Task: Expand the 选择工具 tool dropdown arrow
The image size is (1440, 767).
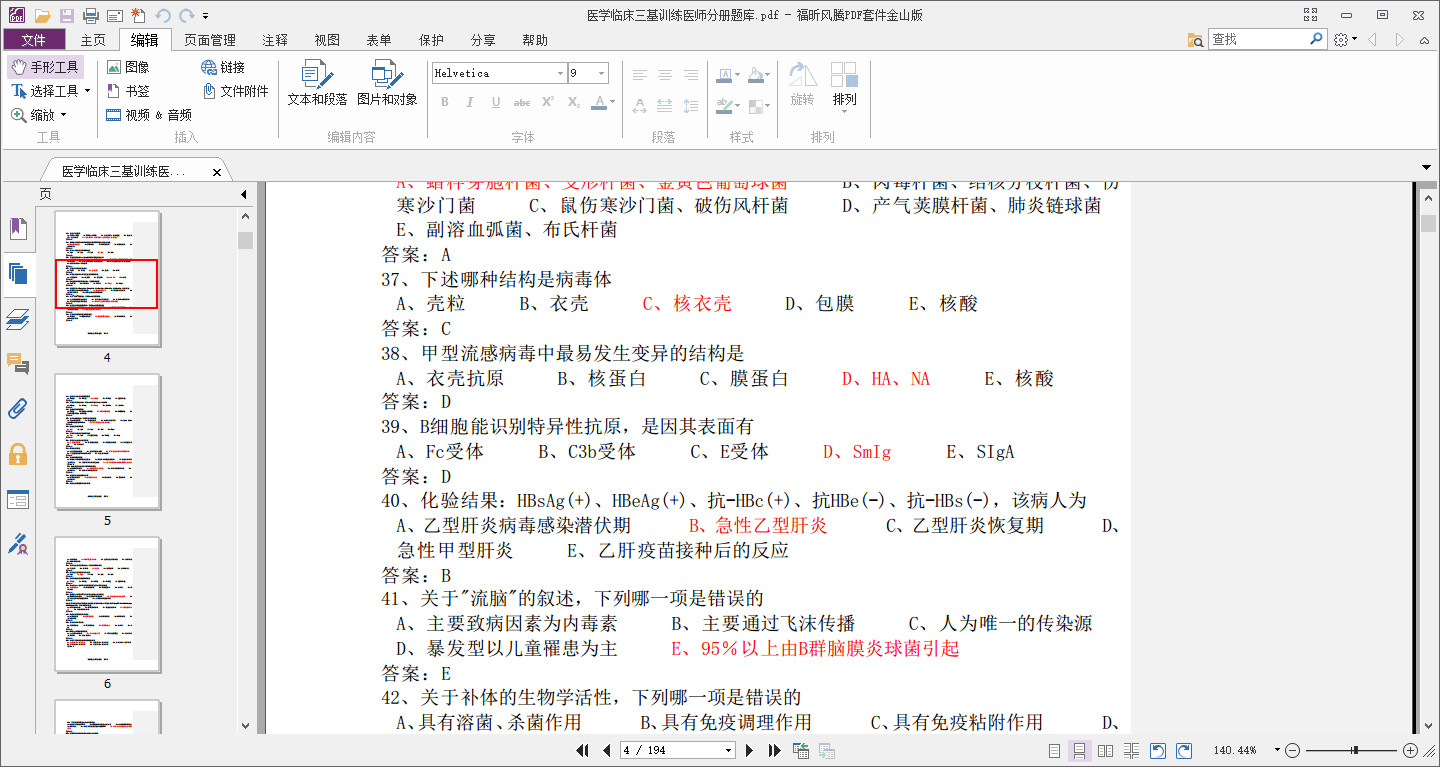Action: click(x=88, y=89)
